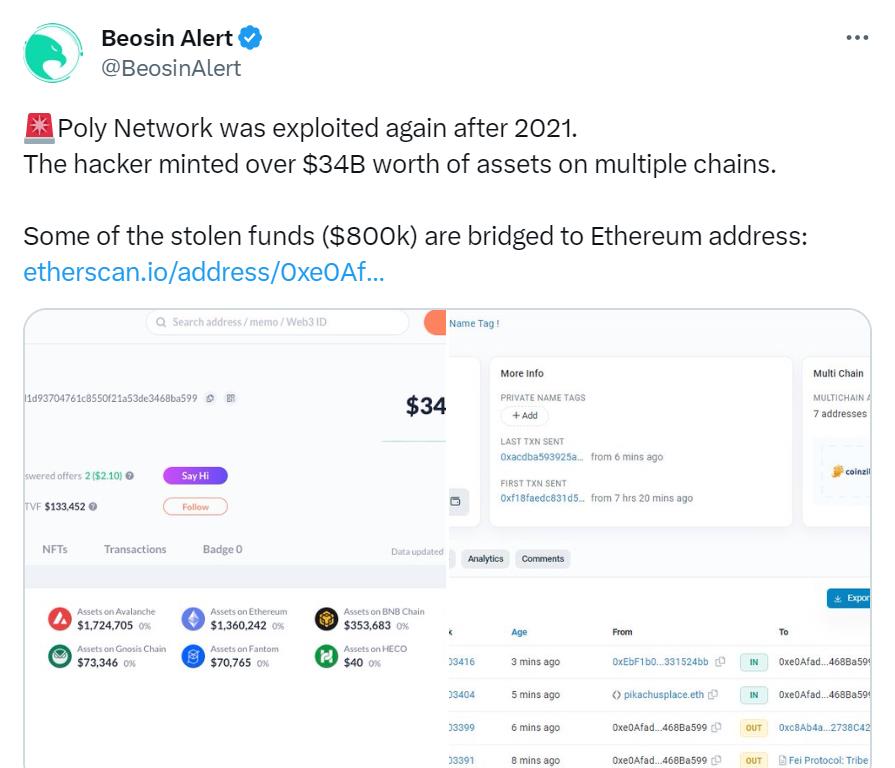The width and height of the screenshot is (895, 768).
Task: Open the Transactions tab
Action: click(135, 549)
